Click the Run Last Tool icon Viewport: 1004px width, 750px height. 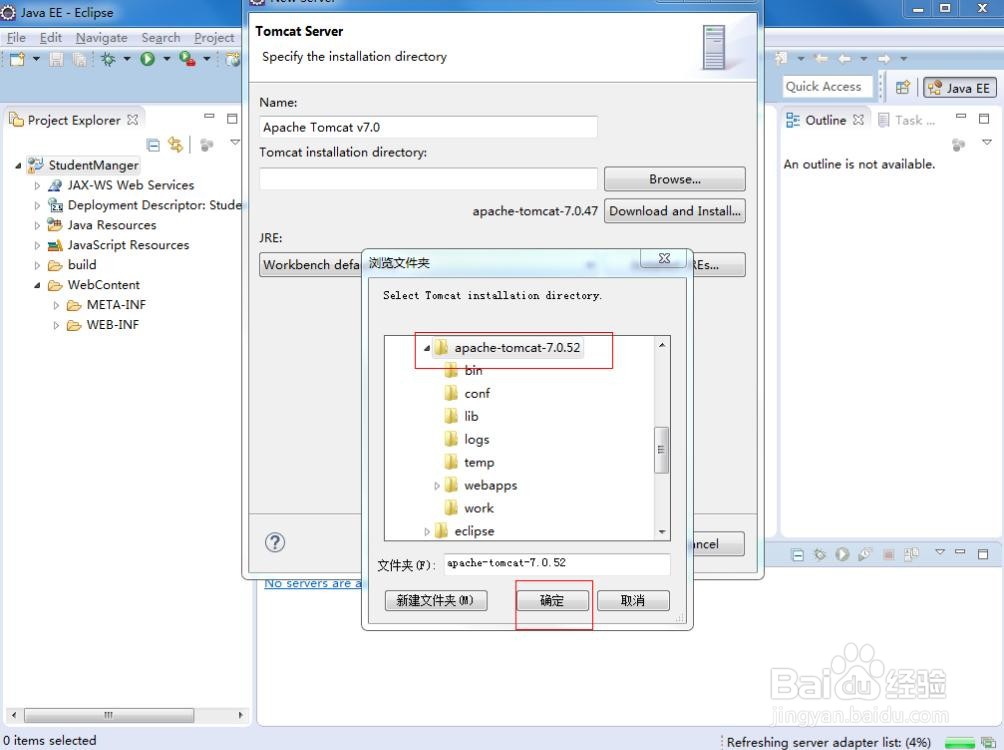[x=188, y=59]
